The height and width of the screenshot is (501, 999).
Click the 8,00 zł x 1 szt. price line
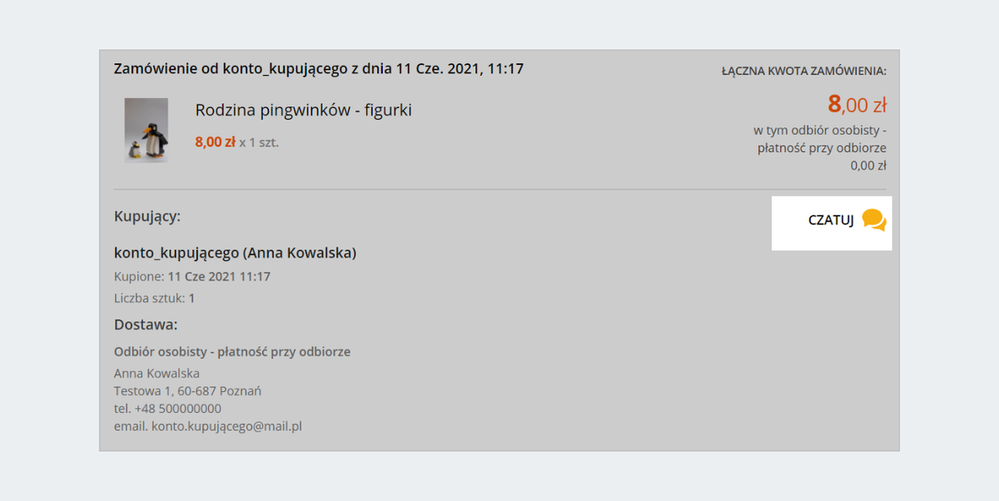[237, 142]
